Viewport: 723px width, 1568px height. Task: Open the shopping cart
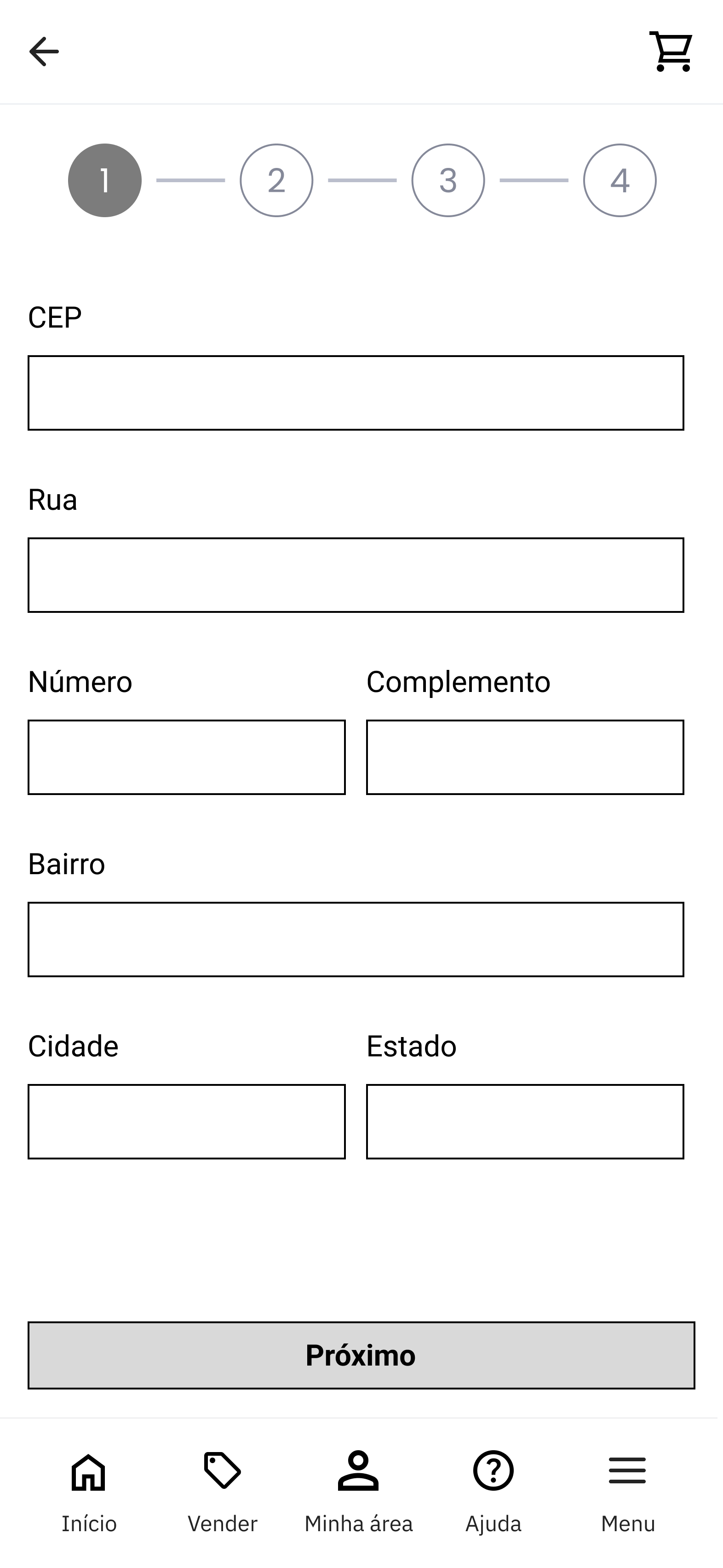pyautogui.click(x=671, y=52)
